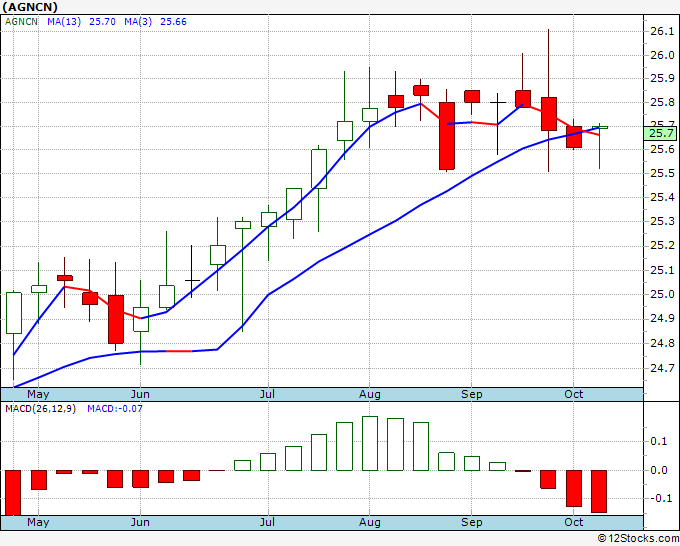Click the 0.1 MACD axis label
680x546 pixels.
click(659, 441)
